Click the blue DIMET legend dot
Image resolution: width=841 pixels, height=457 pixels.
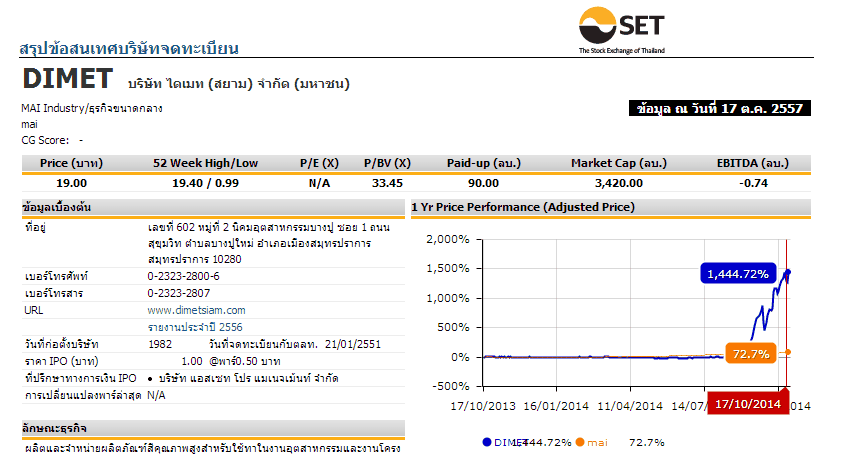(x=486, y=442)
